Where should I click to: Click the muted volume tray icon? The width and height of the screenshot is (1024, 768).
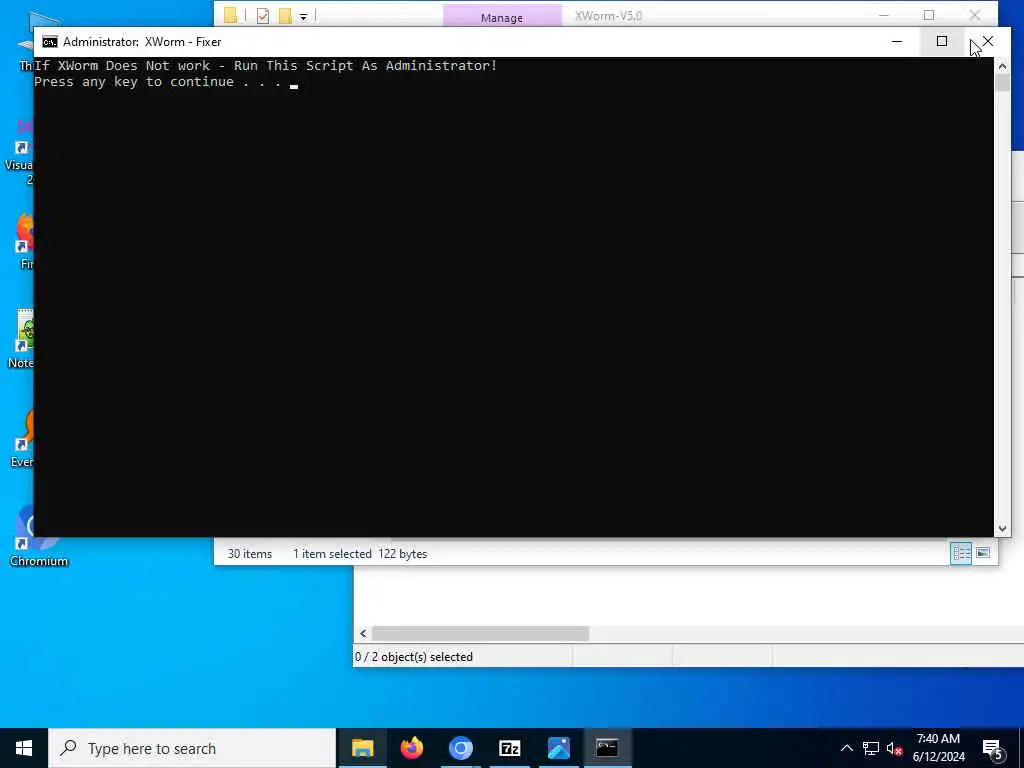point(894,748)
